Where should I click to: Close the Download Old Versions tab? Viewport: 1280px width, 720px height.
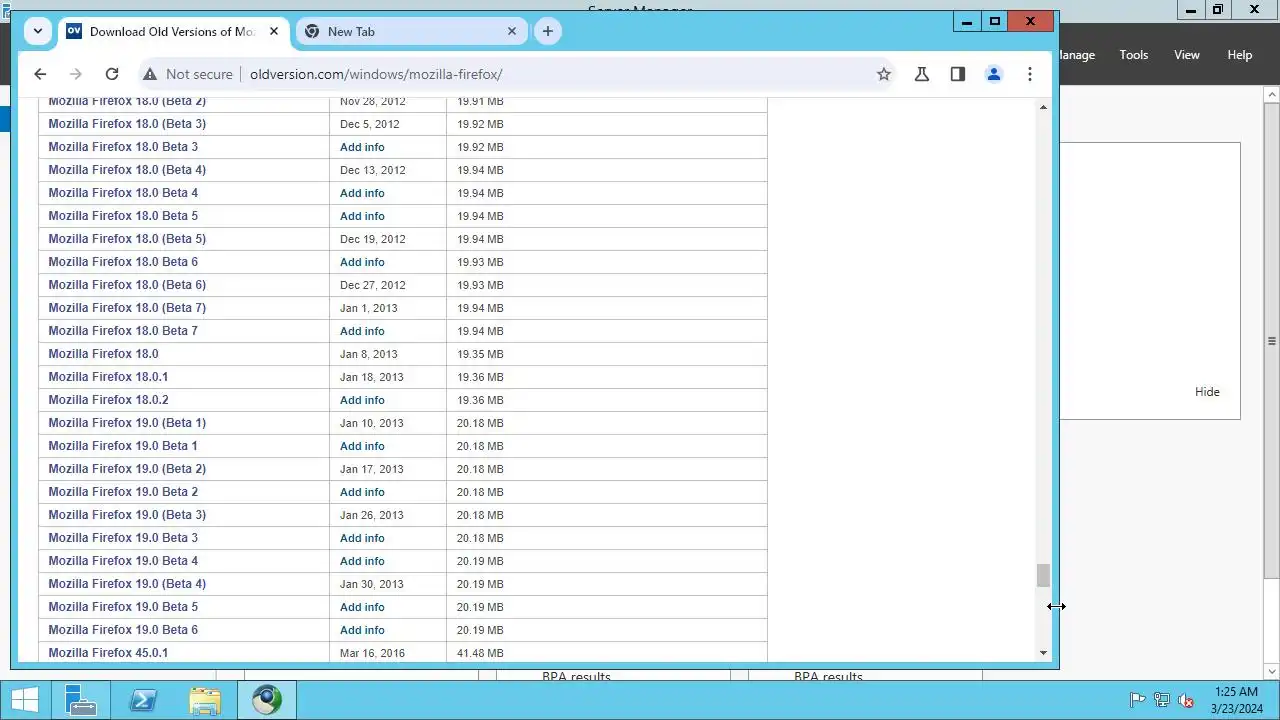click(x=273, y=31)
